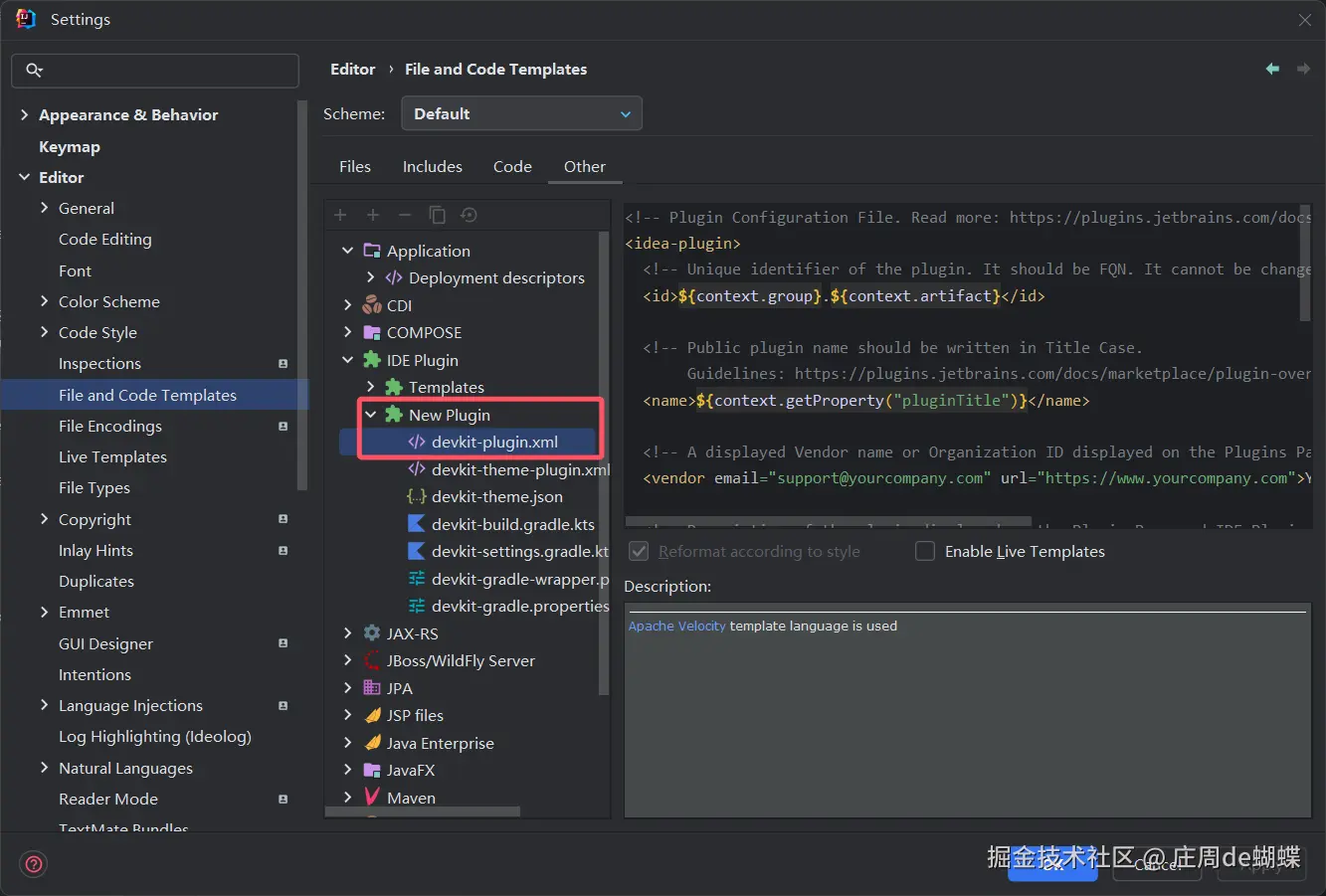Click the Editor breadcrumb
The width and height of the screenshot is (1326, 896).
352,69
